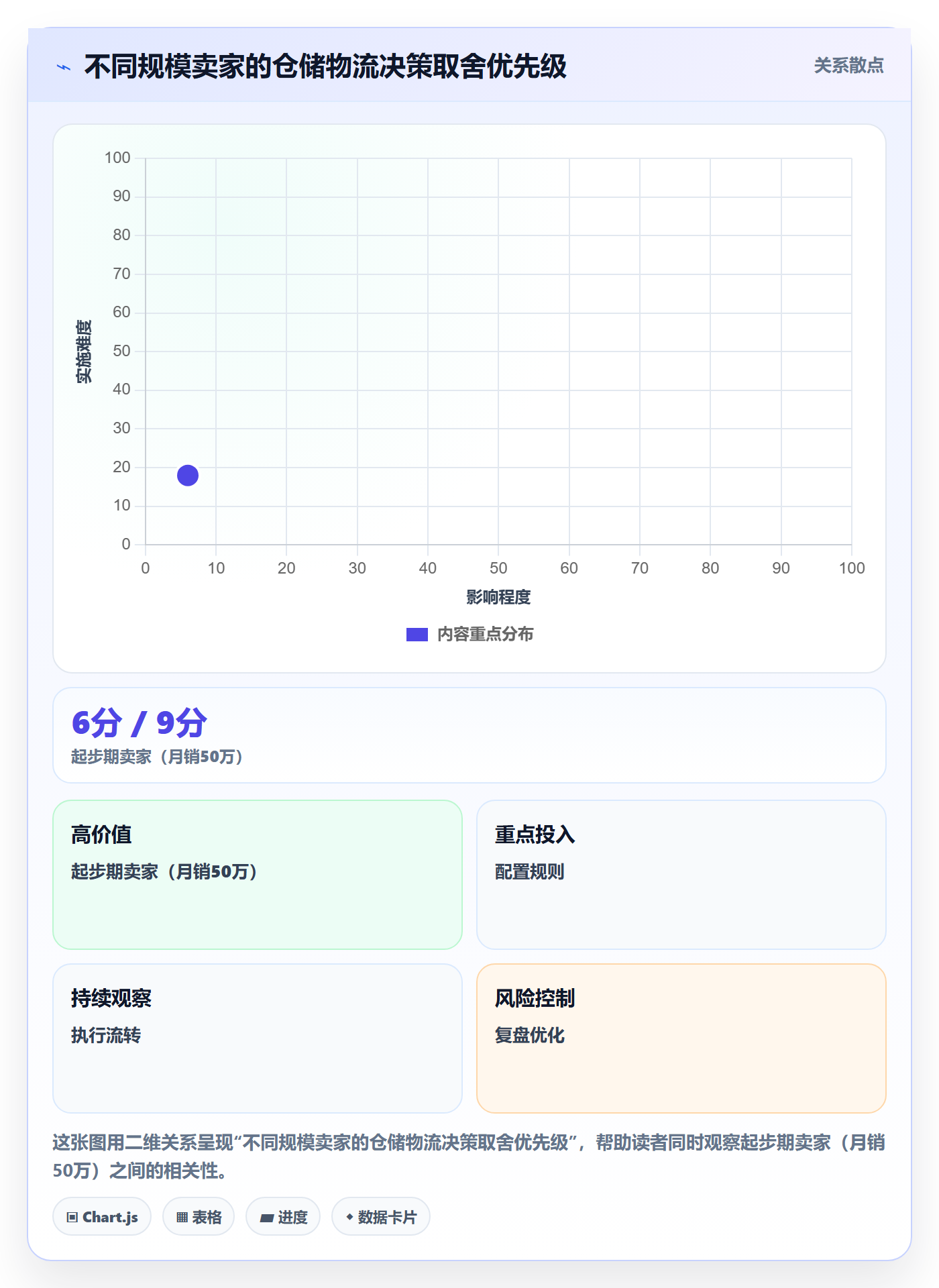
Task: Click 复盘优化 text in the 风险控制 card
Action: [x=529, y=1035]
